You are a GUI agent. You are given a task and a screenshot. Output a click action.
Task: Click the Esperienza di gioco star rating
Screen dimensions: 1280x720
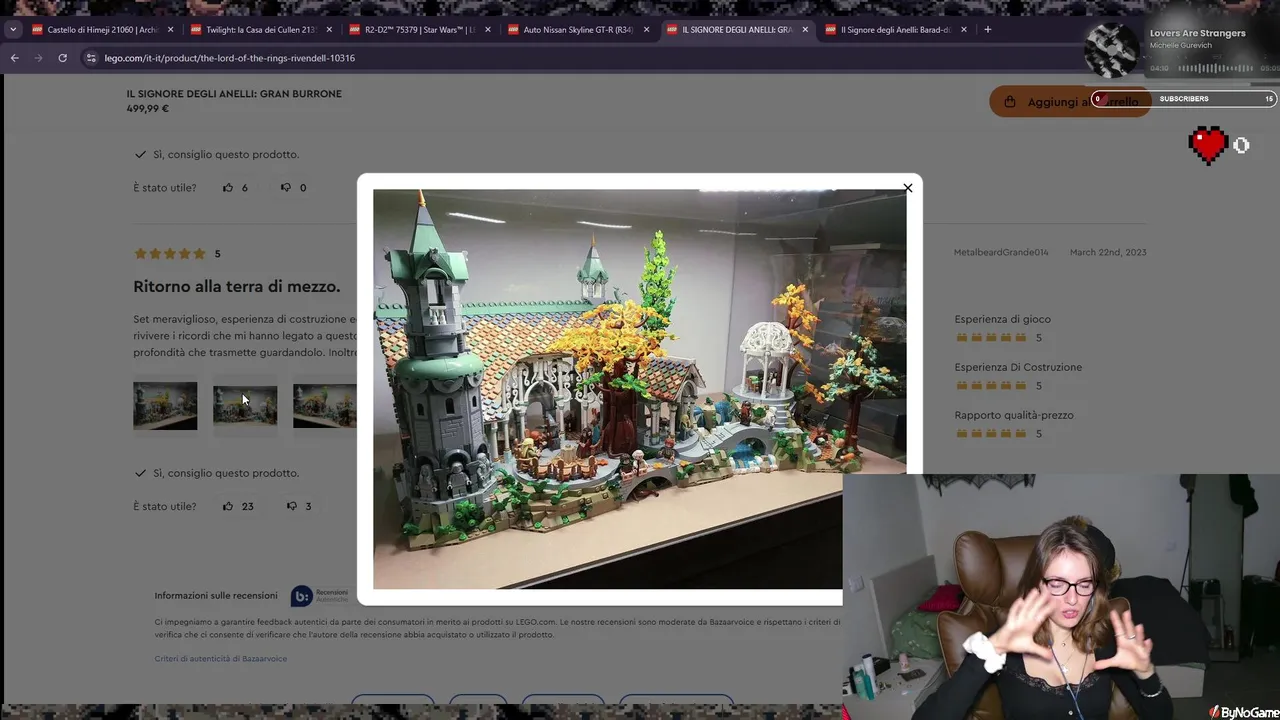point(991,338)
